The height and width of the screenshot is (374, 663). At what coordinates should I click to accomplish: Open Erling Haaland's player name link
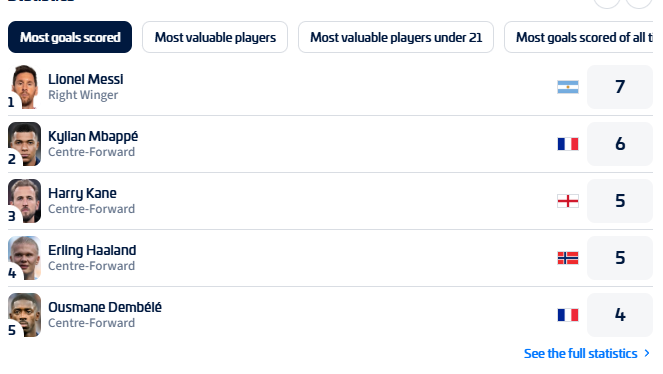click(x=92, y=250)
